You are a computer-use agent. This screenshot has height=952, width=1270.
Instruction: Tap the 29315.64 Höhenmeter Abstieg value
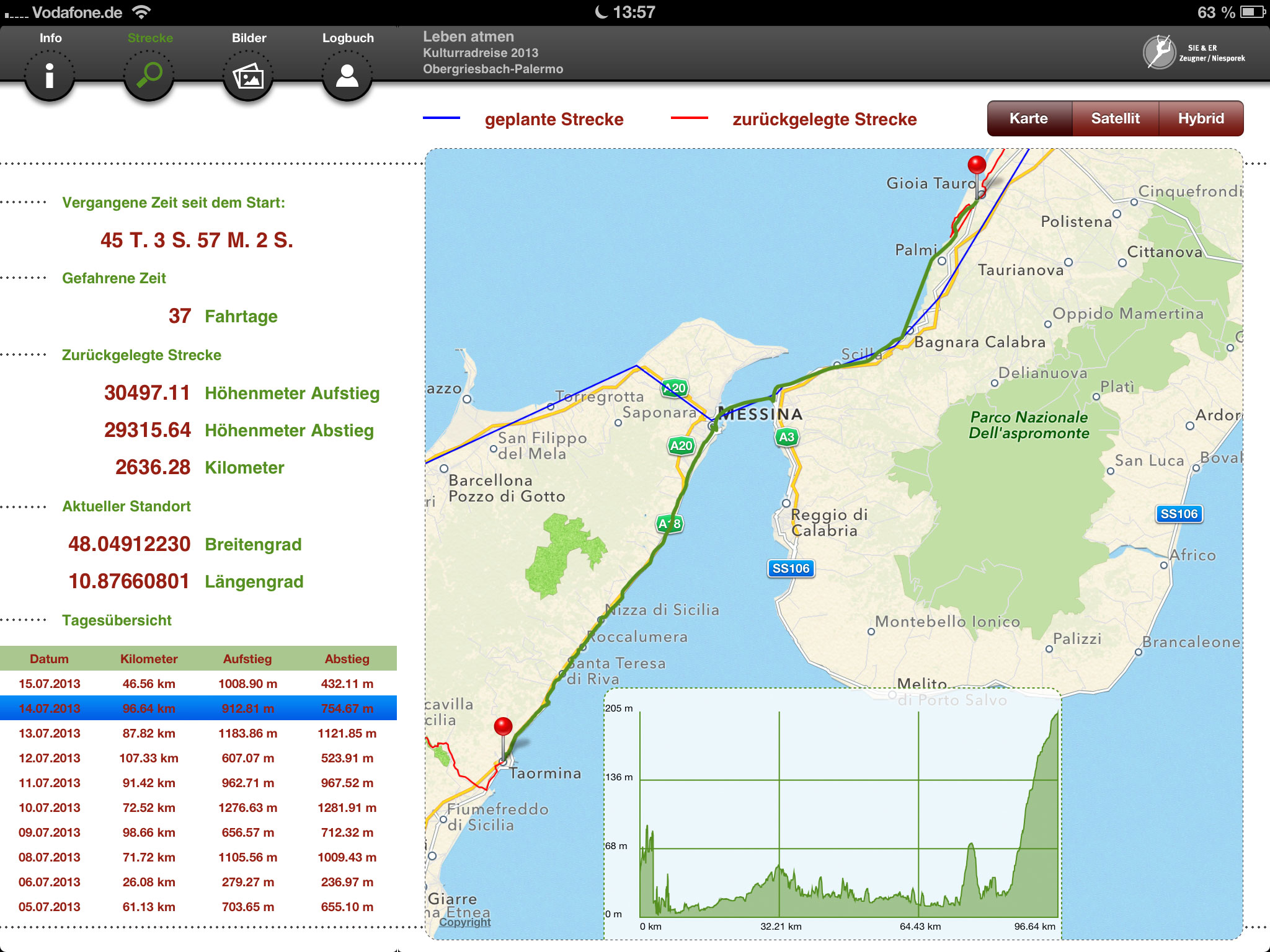coord(148,430)
